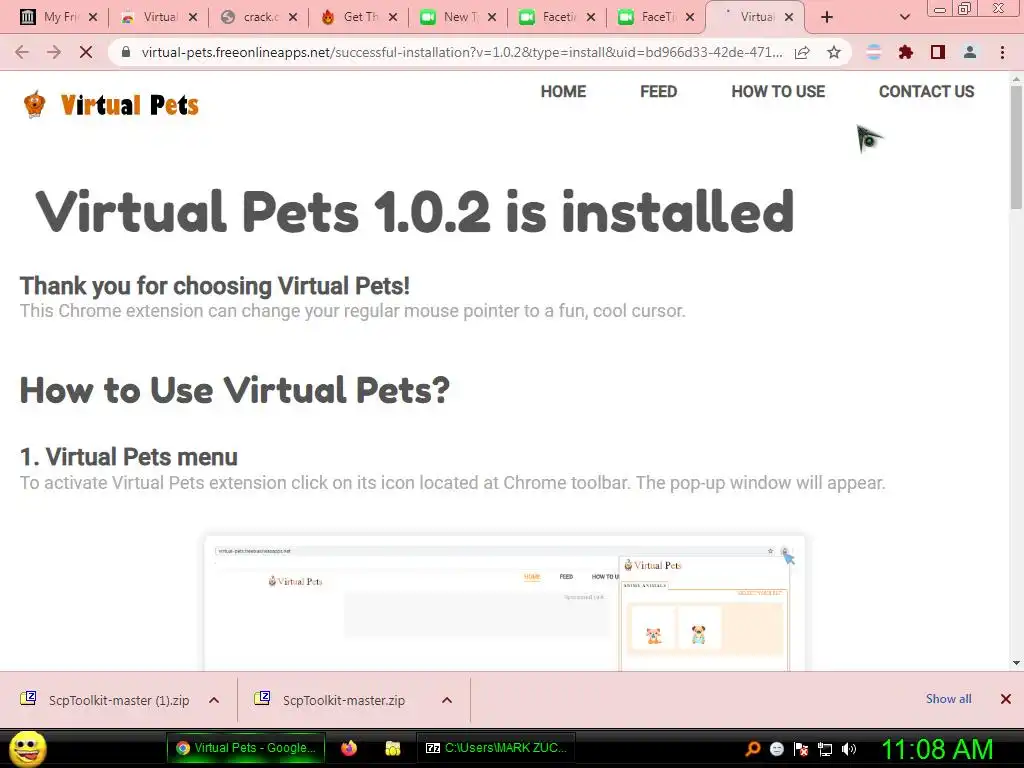Click the Virtual Pets menu screenshot image

pyautogui.click(x=504, y=603)
